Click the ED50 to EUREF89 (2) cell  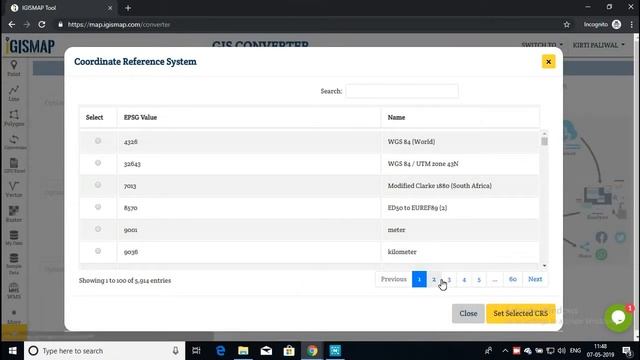[x=460, y=208]
